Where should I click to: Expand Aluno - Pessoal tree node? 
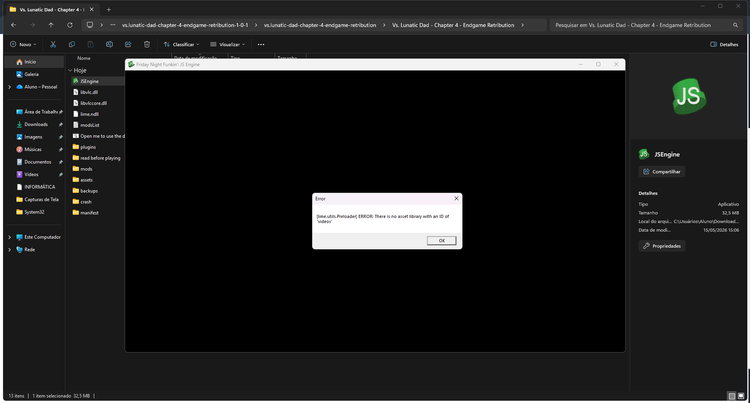pos(10,87)
